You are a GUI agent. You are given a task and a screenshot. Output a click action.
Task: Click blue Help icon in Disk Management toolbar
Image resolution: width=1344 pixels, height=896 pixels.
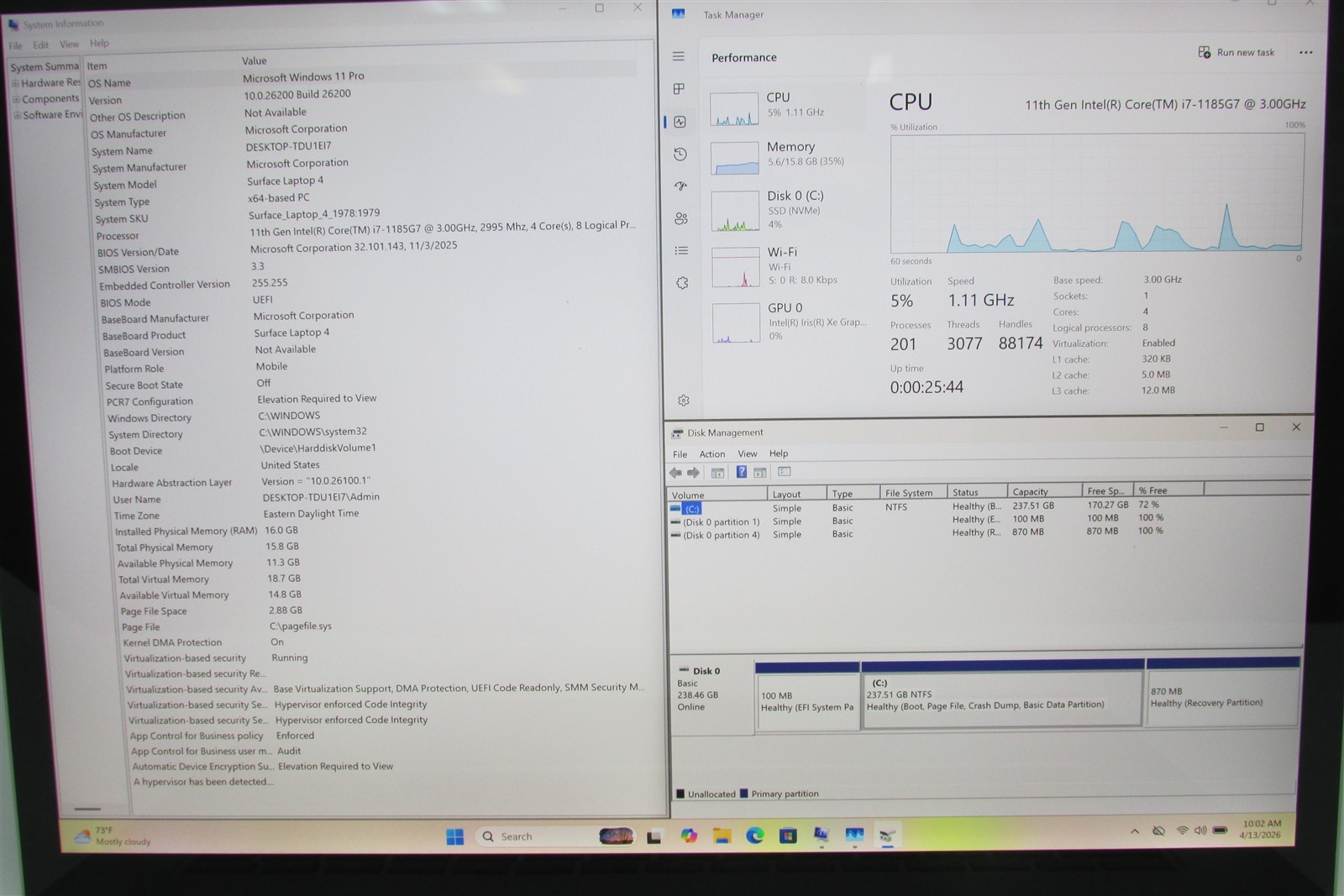pos(742,472)
